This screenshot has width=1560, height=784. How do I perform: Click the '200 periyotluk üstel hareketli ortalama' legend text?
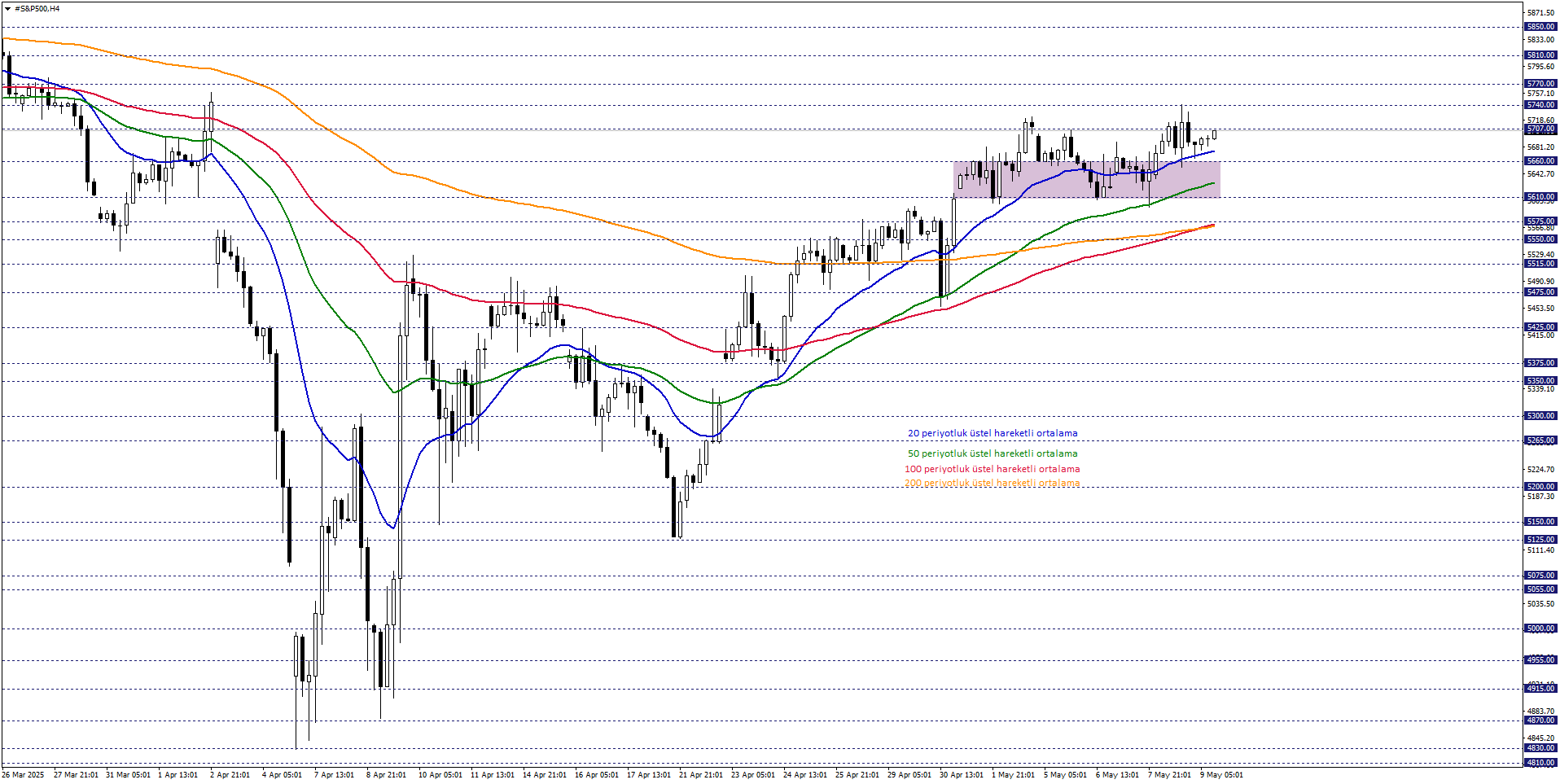[x=993, y=483]
